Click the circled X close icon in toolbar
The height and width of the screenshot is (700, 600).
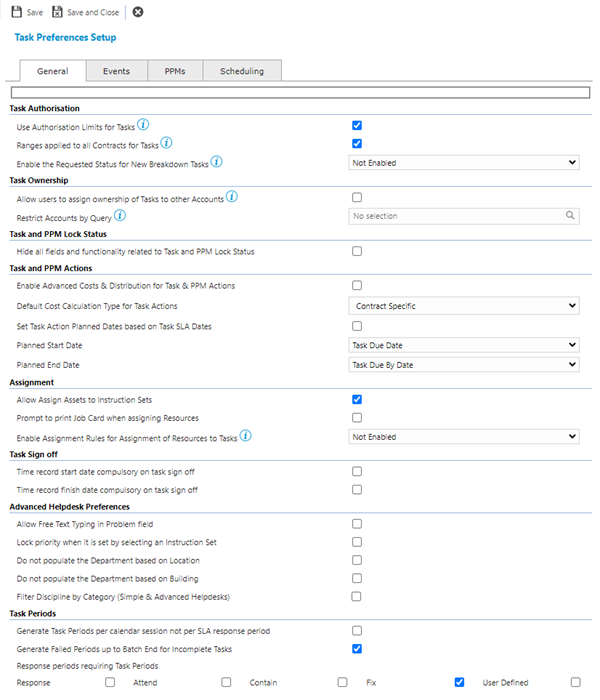click(x=138, y=12)
